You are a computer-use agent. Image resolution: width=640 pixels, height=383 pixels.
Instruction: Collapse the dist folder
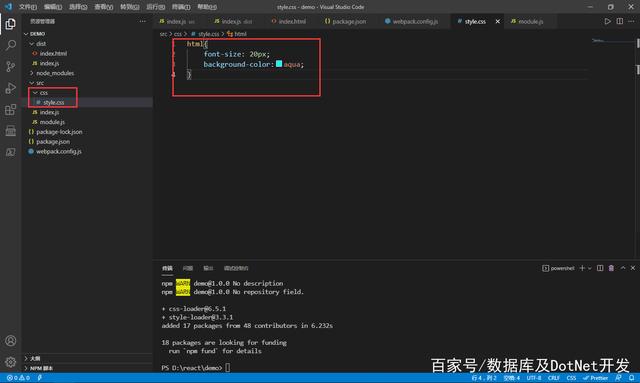(41, 43)
